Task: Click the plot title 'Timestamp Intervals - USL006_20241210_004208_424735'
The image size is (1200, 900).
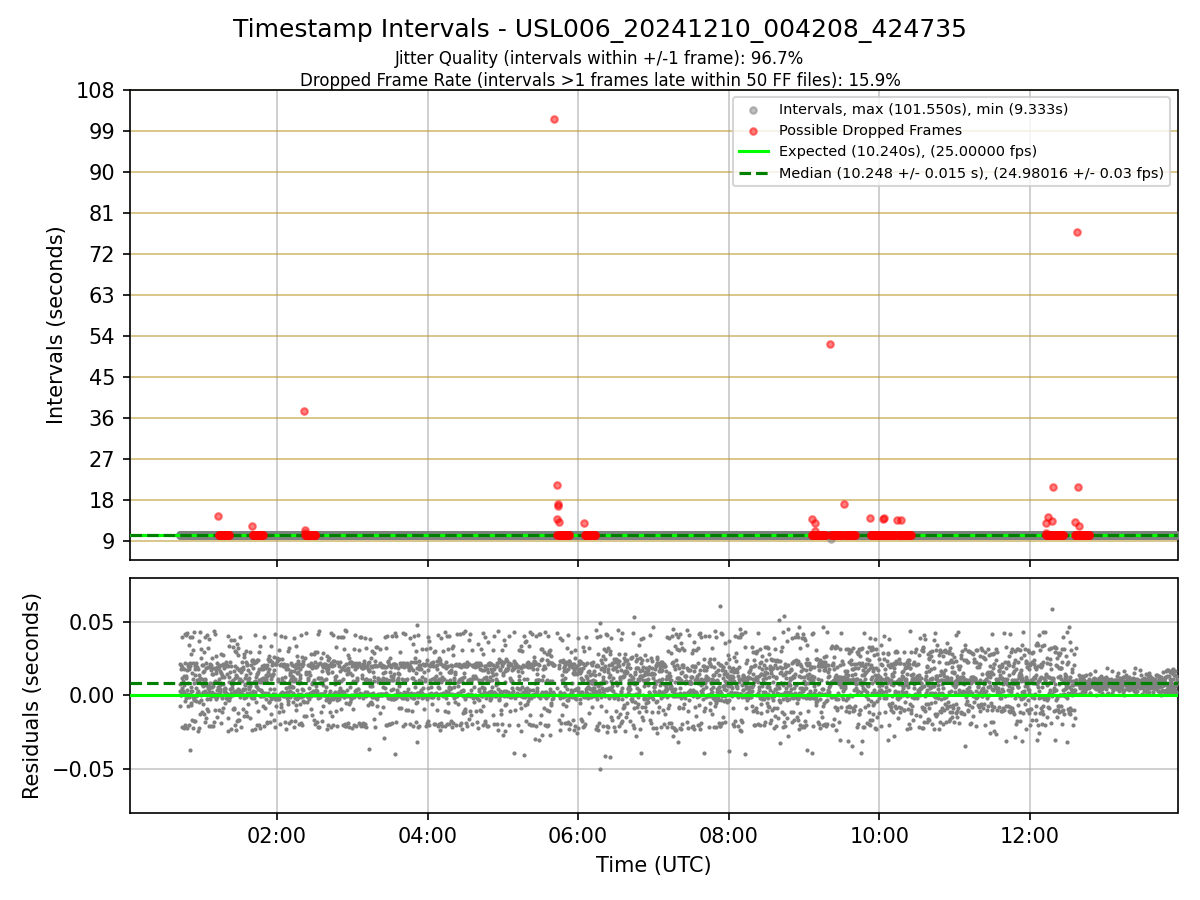Action: 600,29
